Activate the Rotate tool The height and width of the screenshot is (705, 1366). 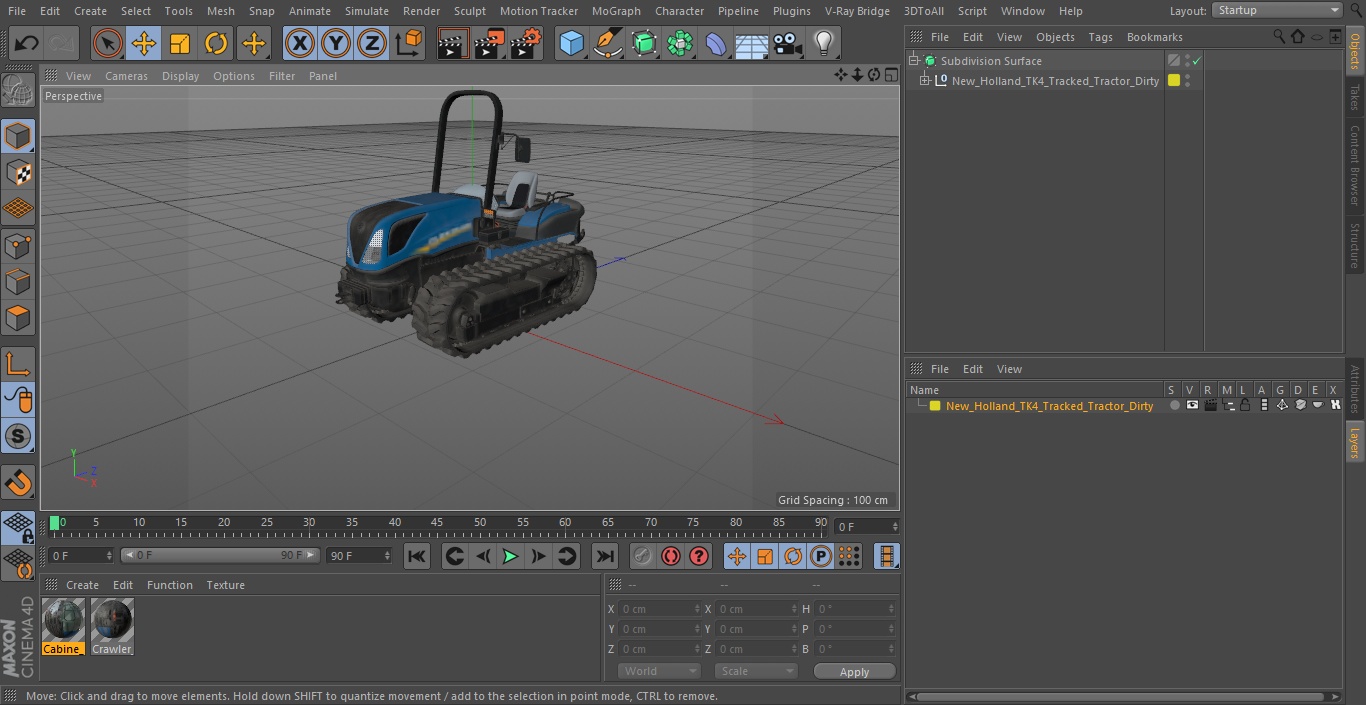tap(216, 43)
